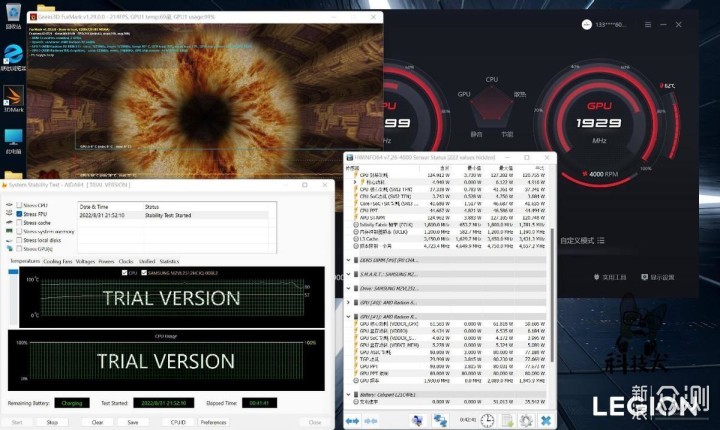
Task: Click the HWiNFO64 title bar icon
Action: 350,158
